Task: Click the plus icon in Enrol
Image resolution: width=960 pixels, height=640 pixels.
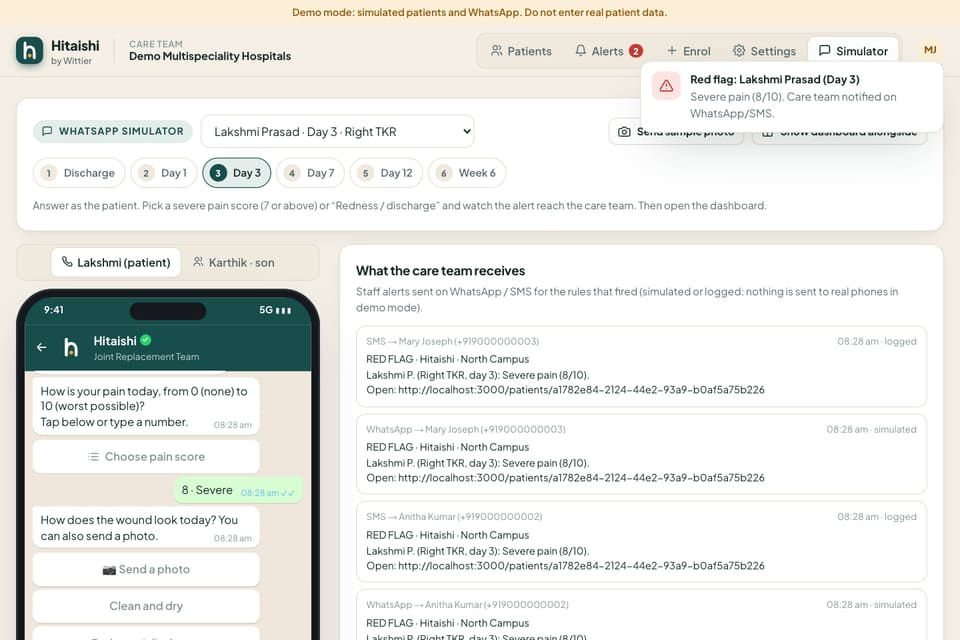Action: [672, 50]
